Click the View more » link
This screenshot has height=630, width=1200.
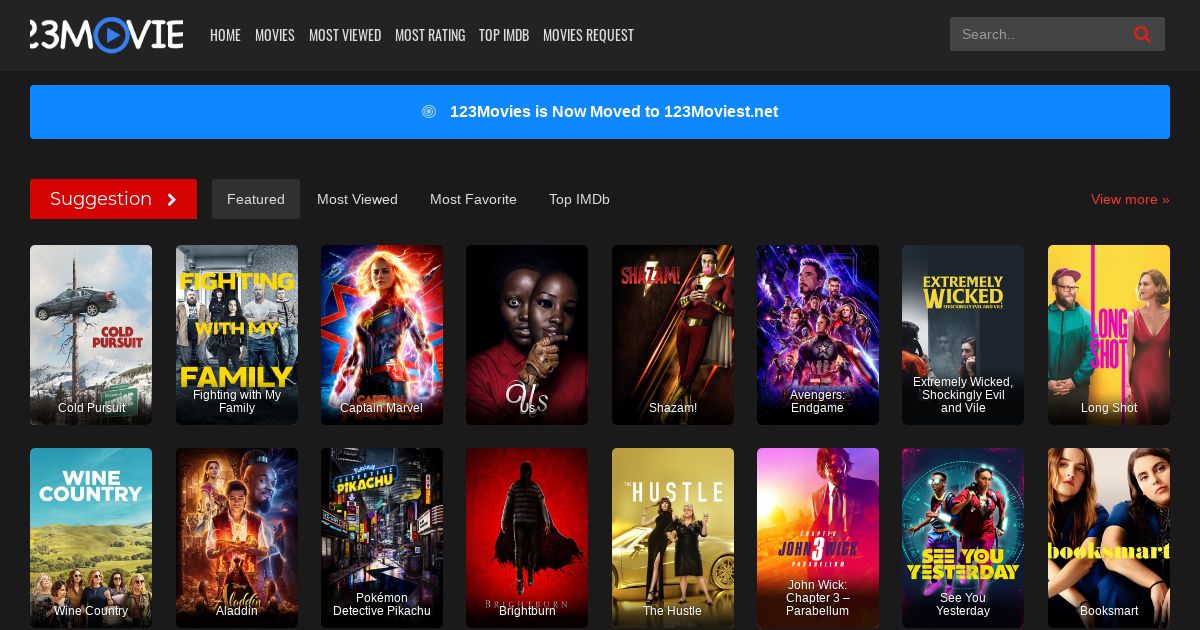point(1130,199)
